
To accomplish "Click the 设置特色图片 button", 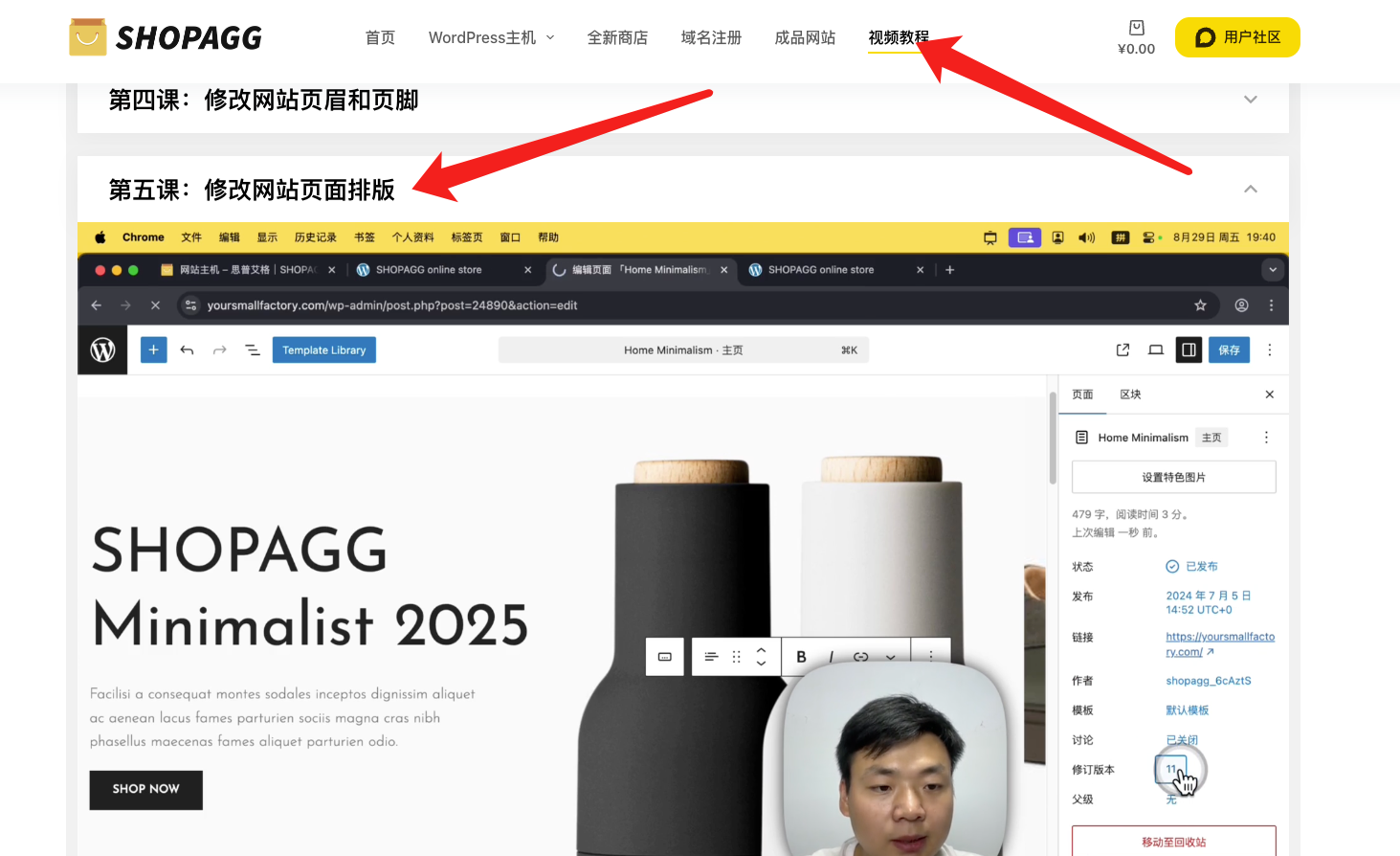I will 1174,477.
